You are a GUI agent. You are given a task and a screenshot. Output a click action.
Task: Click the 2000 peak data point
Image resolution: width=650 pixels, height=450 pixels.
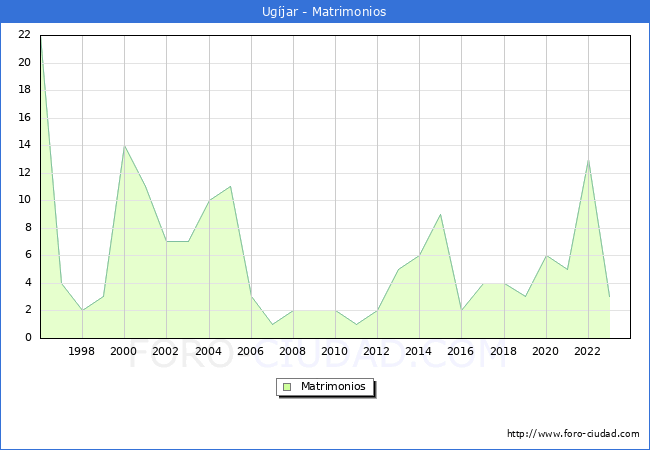point(124,146)
